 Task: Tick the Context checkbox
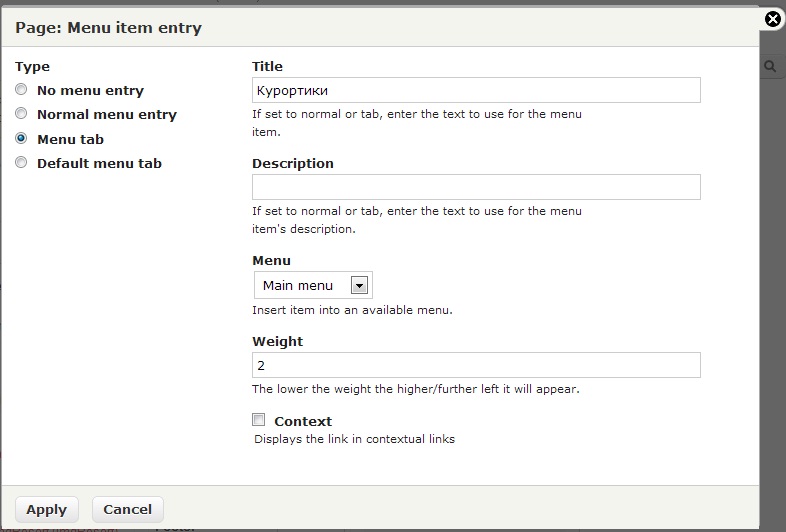coord(259,420)
